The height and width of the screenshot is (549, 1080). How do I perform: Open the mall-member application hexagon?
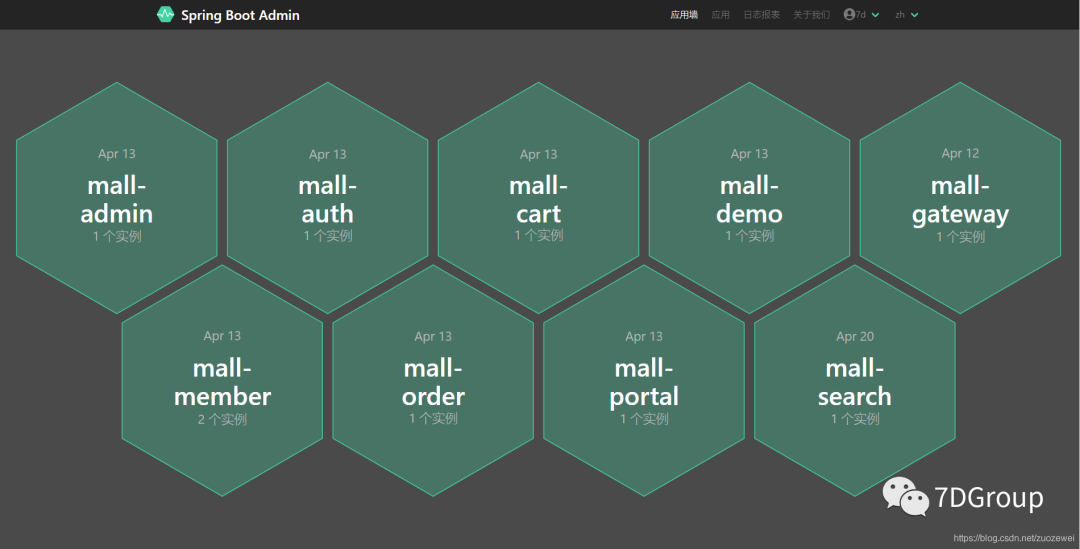(x=222, y=380)
